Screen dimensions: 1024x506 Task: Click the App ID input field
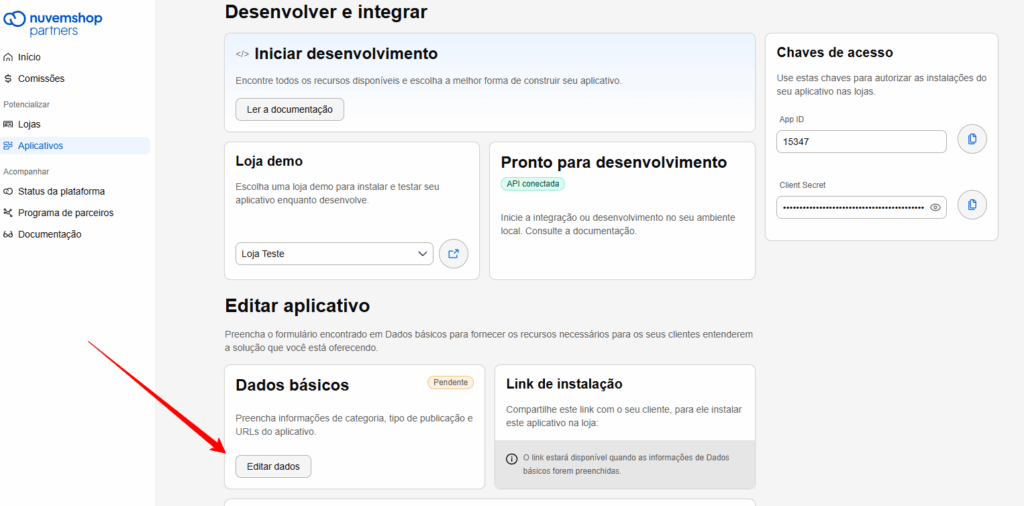[x=860, y=142]
